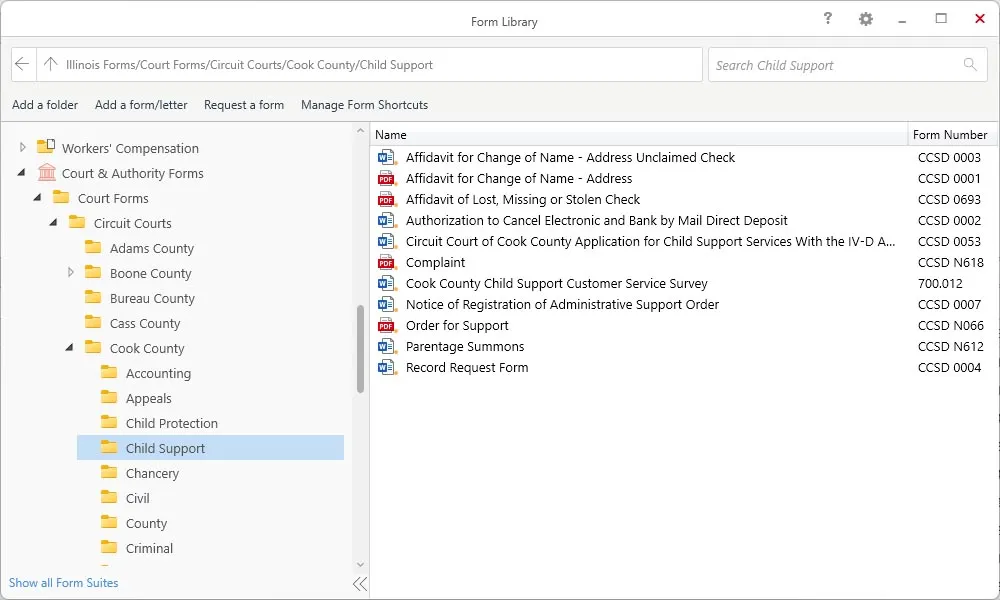The height and width of the screenshot is (600, 1000).
Task: Sort by Form Number column header
Action: click(x=952, y=135)
